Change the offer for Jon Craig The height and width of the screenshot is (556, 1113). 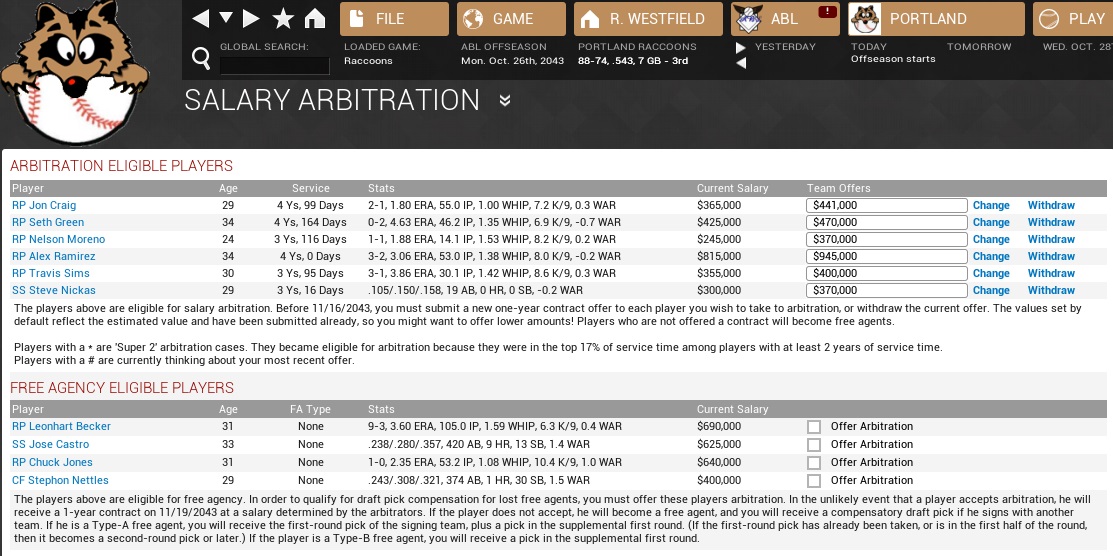[991, 205]
